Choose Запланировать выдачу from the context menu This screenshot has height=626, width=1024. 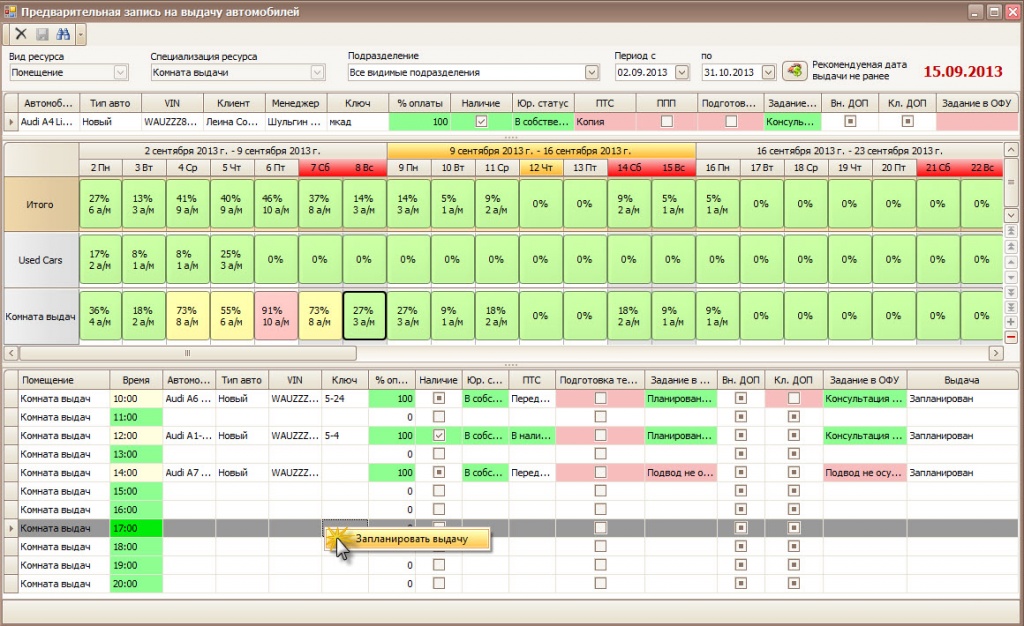[x=410, y=538]
